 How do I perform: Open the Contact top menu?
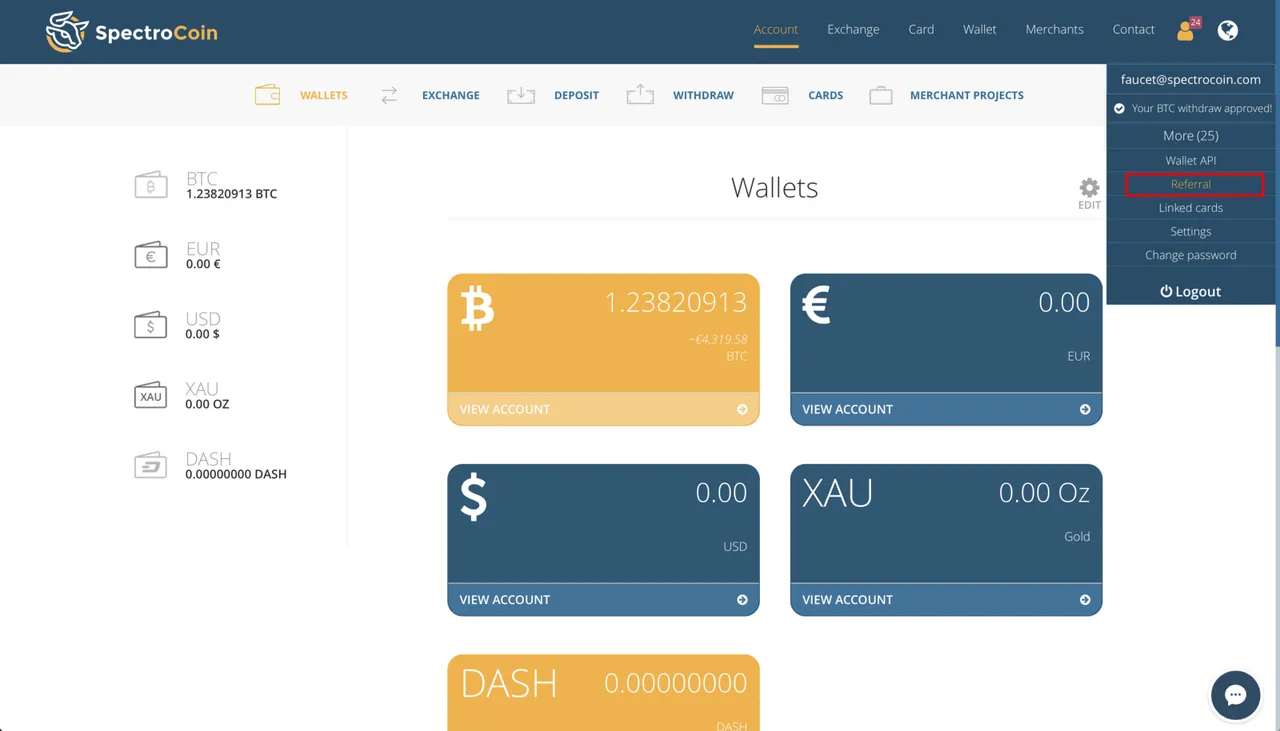(1133, 30)
